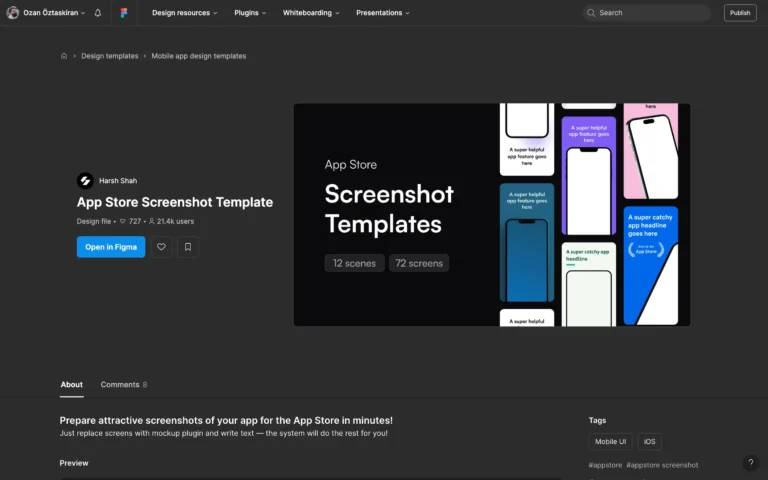Click the #appstore hashtag
This screenshot has height=480, width=768.
[x=605, y=465]
